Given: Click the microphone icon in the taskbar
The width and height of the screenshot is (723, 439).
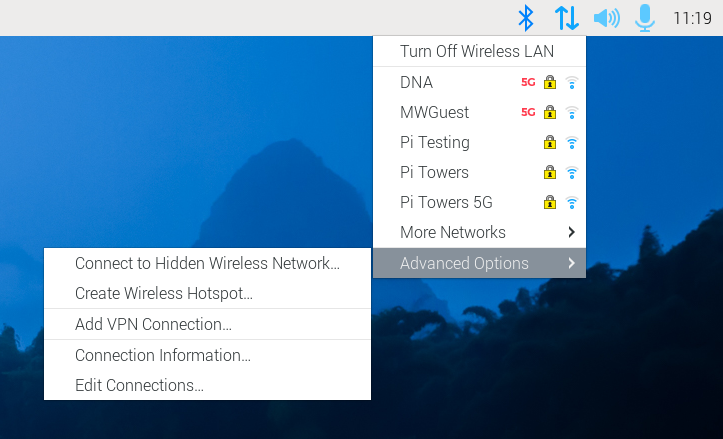Looking at the screenshot, I should (x=645, y=18).
